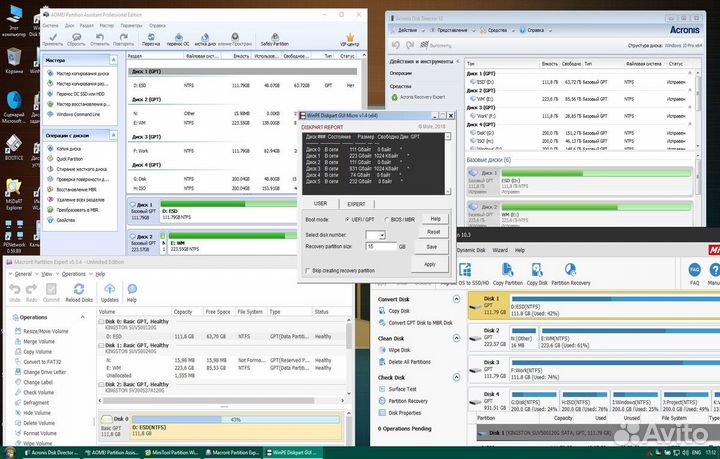Open Wizard menu in MiniTool
The image size is (720, 459).
tap(500, 250)
